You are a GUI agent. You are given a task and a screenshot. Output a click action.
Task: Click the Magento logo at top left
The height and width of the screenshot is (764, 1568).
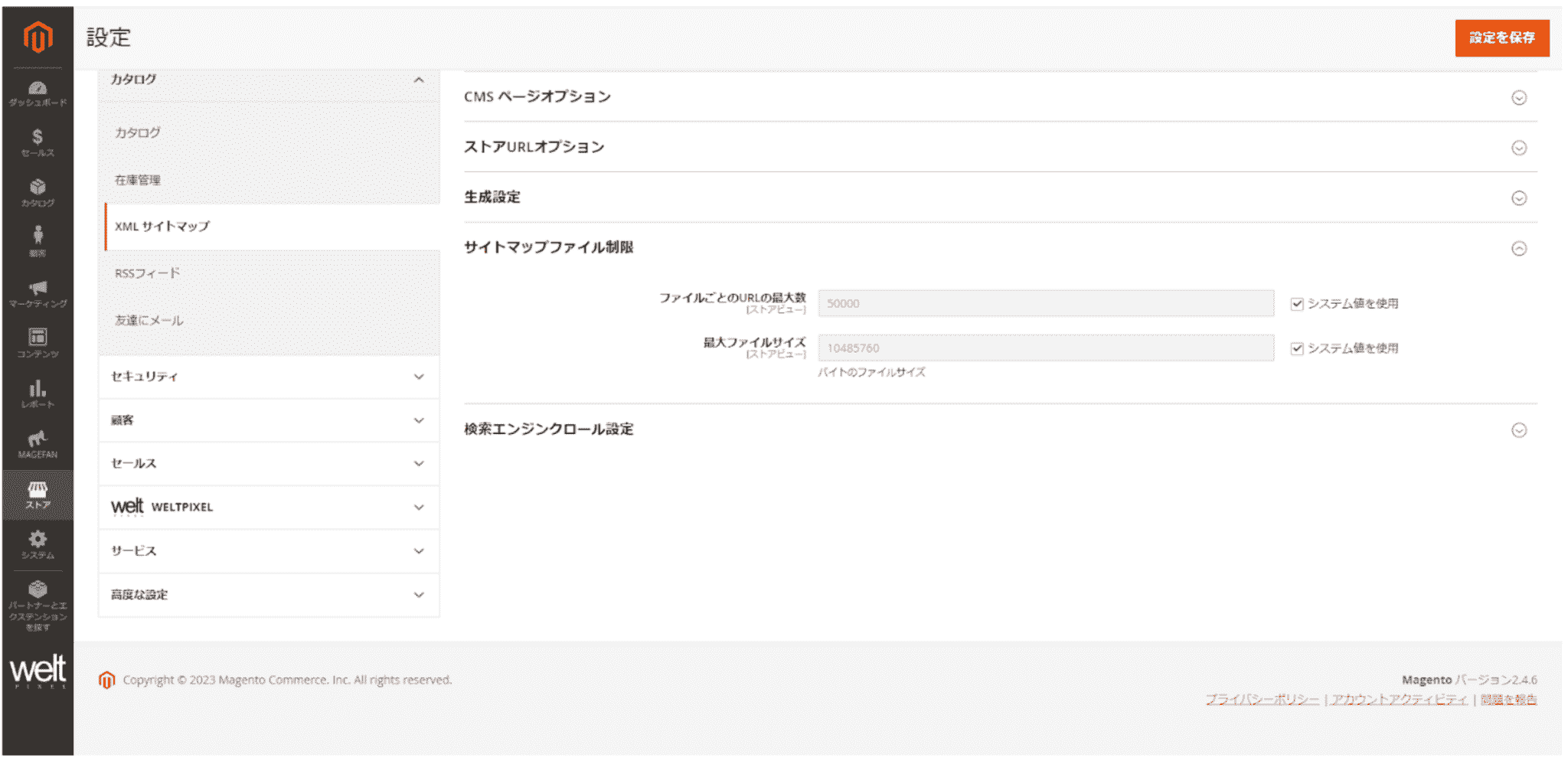coord(38,35)
